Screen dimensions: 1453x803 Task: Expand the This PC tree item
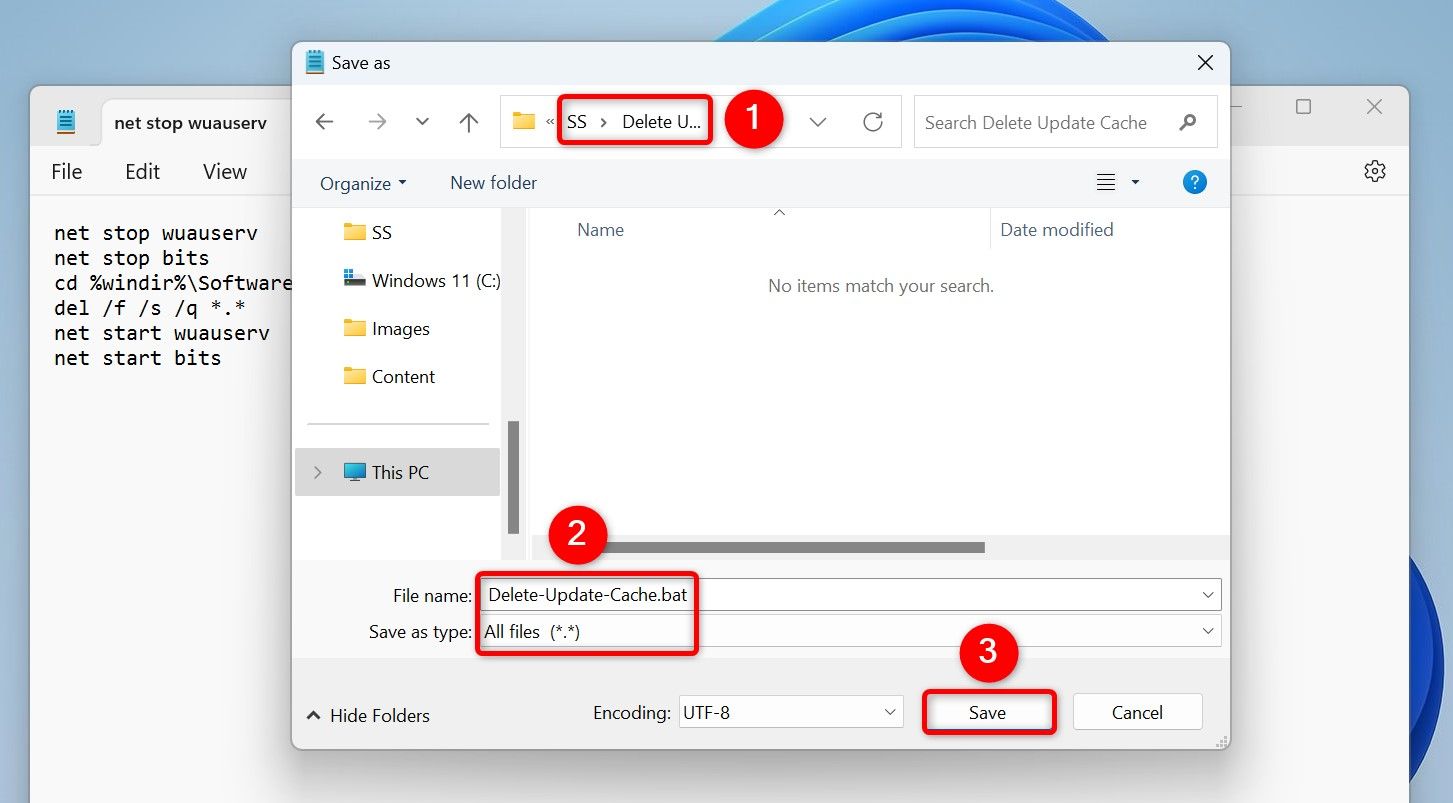[318, 471]
